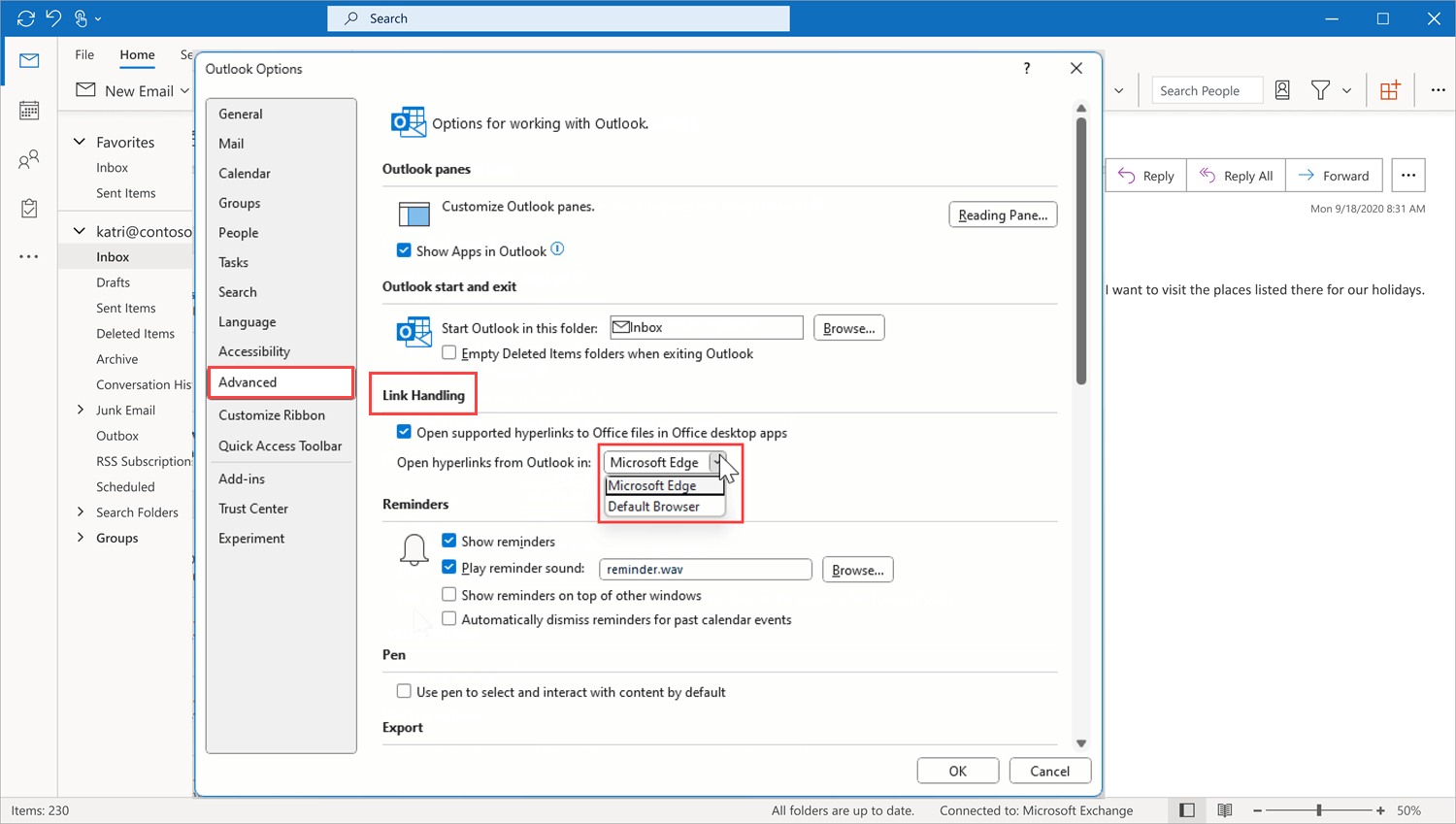Click the info icon beside Show Apps
1456x824 pixels.
[x=557, y=249]
